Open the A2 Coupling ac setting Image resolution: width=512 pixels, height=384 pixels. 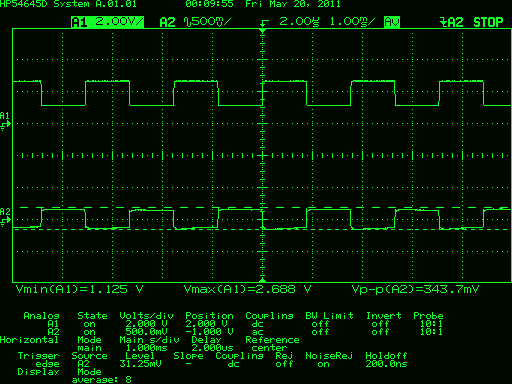pyautogui.click(x=257, y=332)
